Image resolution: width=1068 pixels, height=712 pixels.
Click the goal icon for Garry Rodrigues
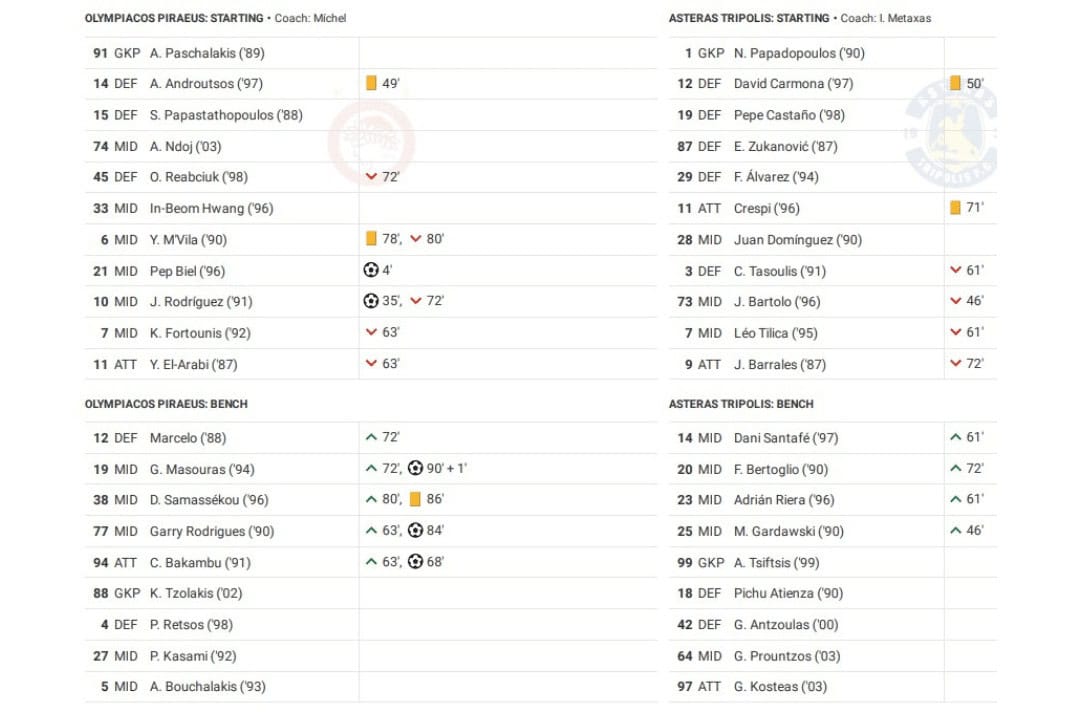point(415,530)
